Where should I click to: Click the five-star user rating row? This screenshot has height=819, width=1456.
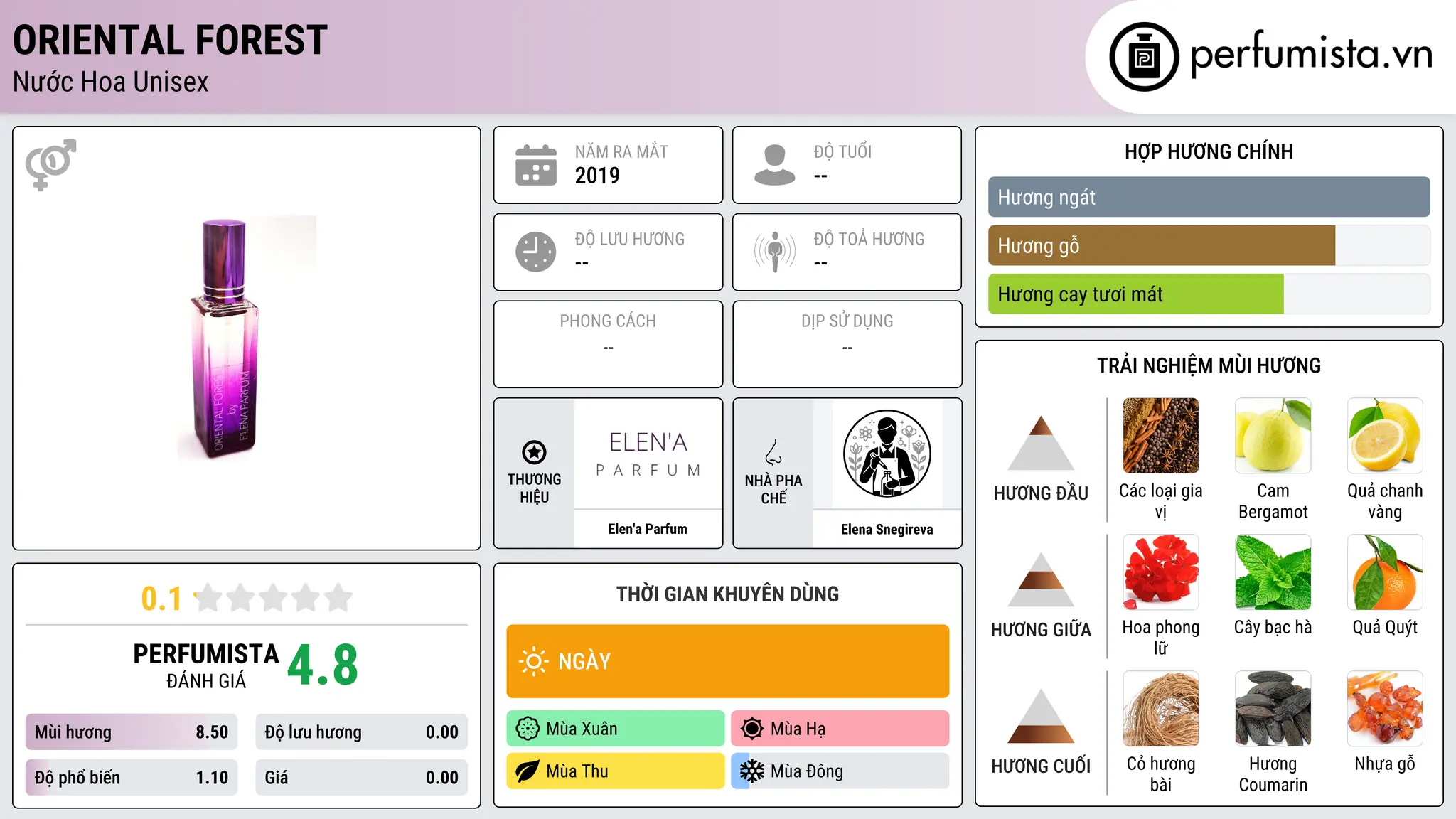pos(274,598)
